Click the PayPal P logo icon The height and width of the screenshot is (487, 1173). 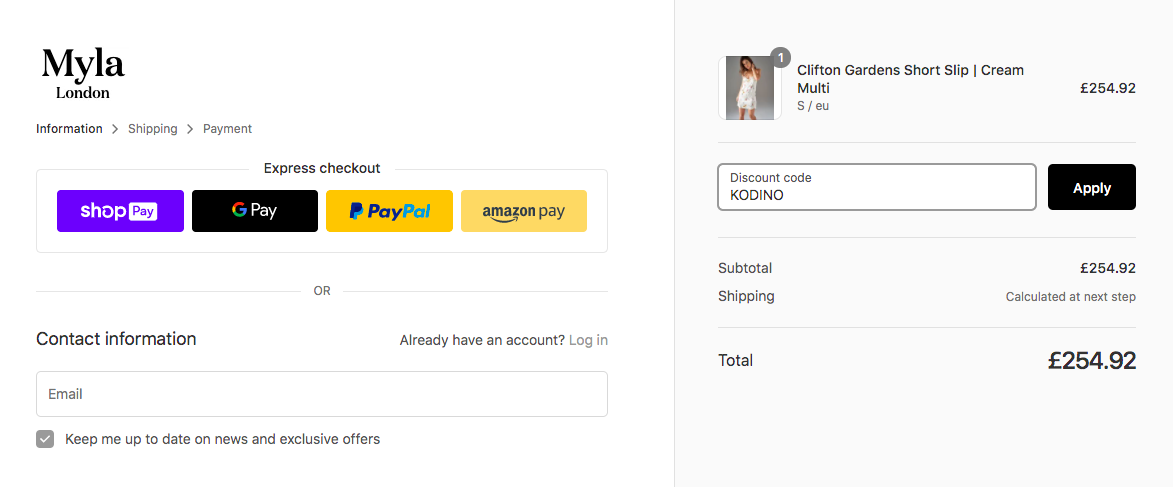pyautogui.click(x=357, y=211)
